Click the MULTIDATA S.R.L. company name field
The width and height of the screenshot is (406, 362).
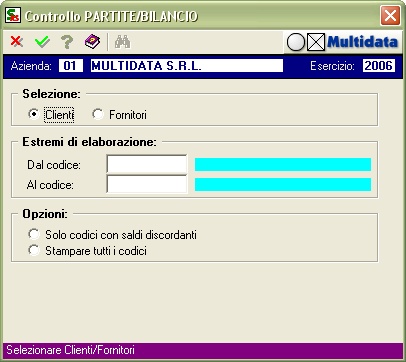click(x=187, y=66)
